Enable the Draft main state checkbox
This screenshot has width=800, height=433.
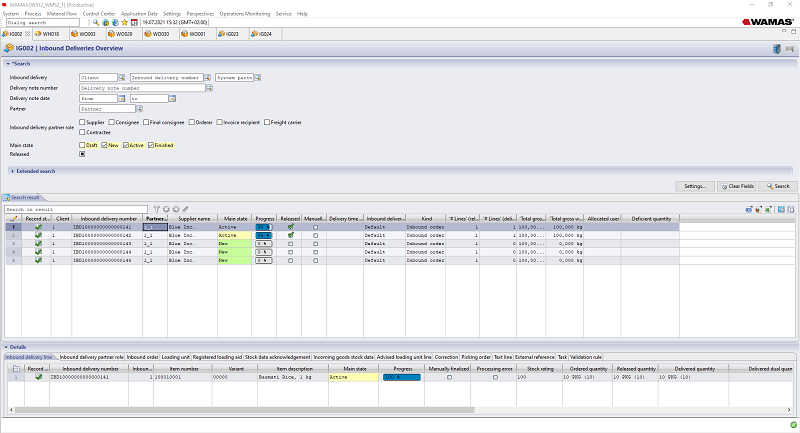point(82,145)
